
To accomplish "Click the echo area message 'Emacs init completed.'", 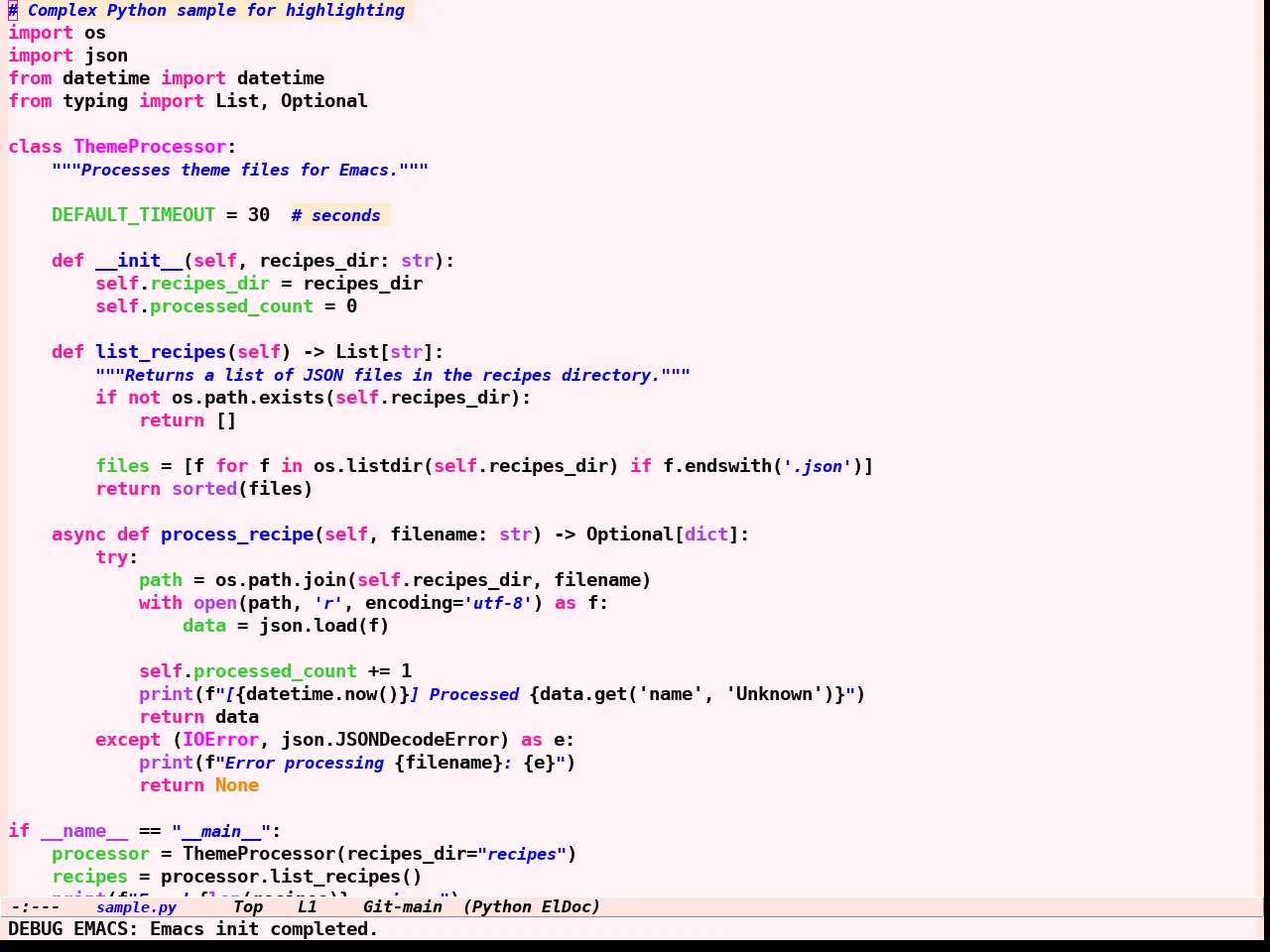I will pos(264,929).
